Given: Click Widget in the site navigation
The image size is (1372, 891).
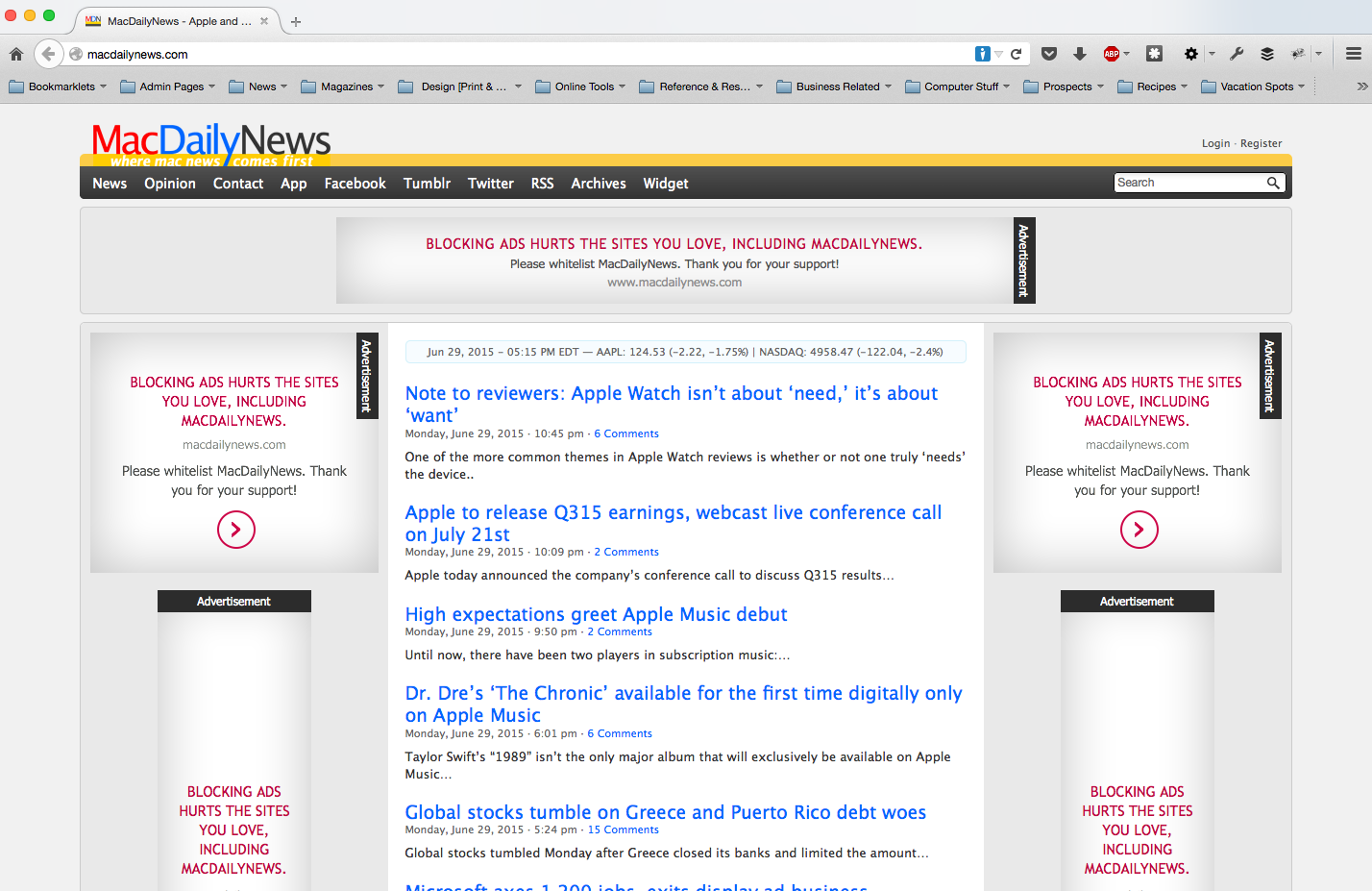Looking at the screenshot, I should pos(666,184).
